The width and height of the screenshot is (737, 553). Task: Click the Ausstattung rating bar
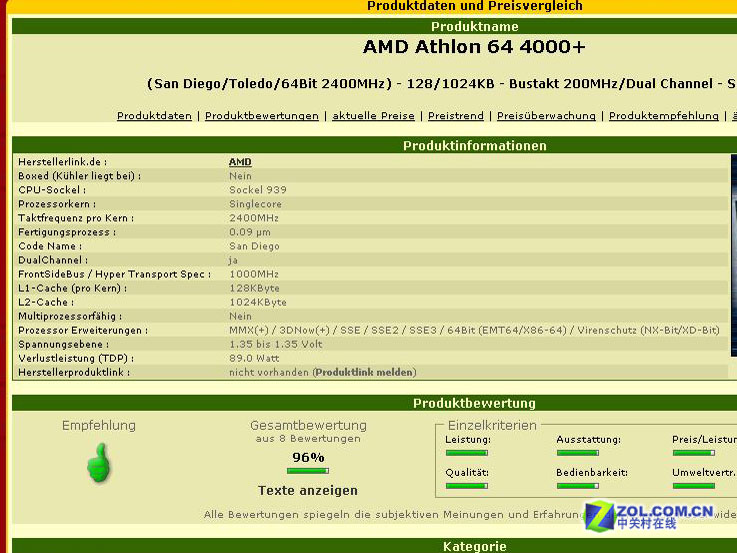point(578,453)
